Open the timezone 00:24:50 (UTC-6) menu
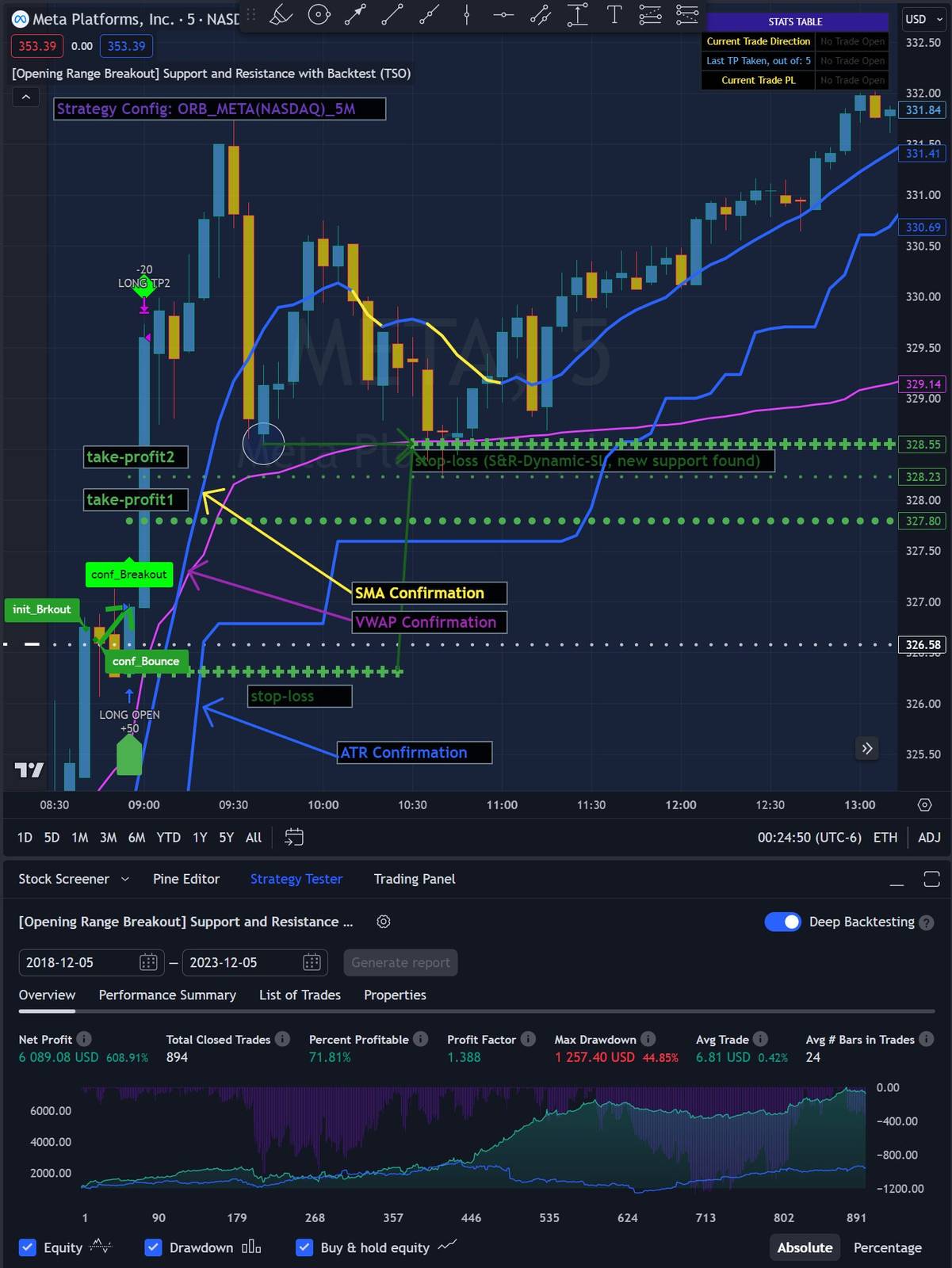The image size is (952, 1268). [809, 837]
